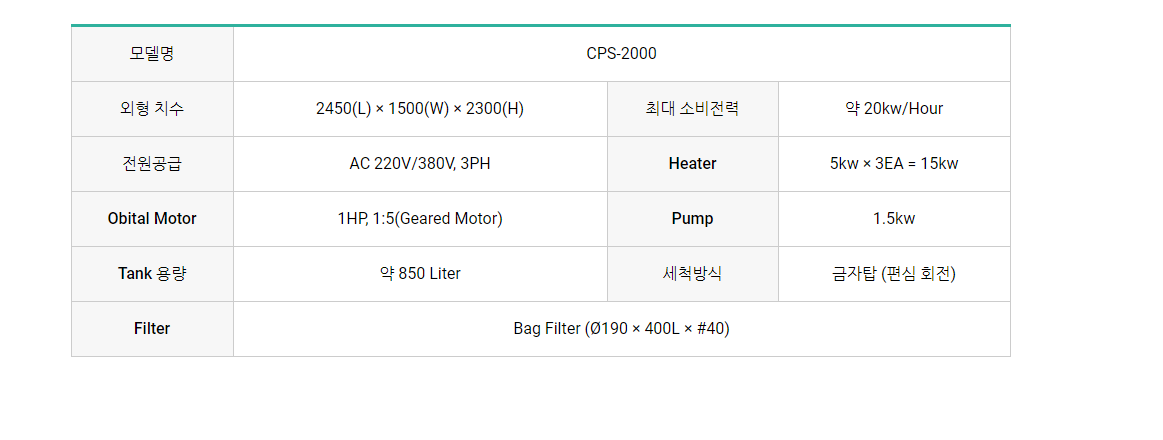Select the 금자탑 (편심 회전) value cell

tap(893, 274)
